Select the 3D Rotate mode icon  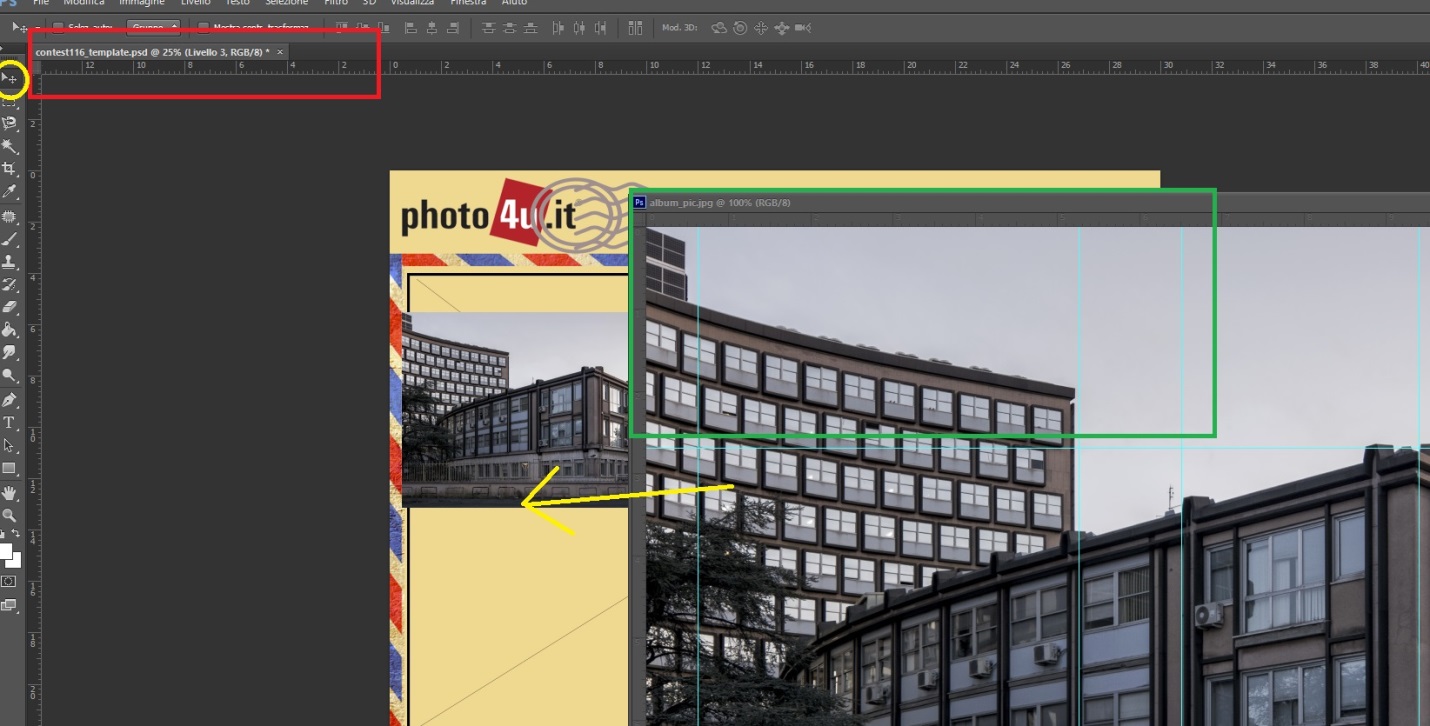click(718, 27)
